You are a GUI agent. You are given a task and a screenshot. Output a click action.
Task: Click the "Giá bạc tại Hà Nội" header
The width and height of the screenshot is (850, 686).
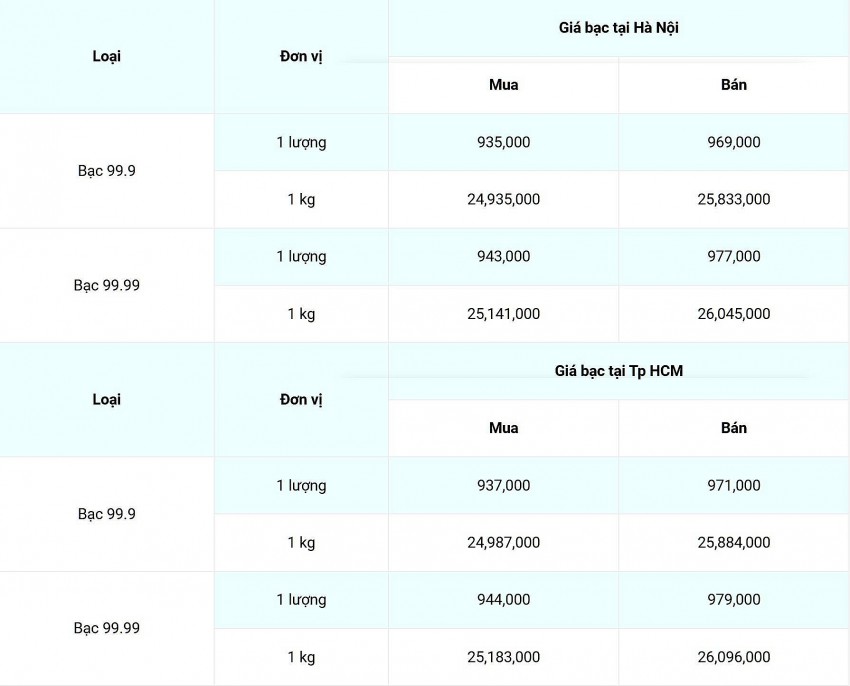[x=619, y=28]
